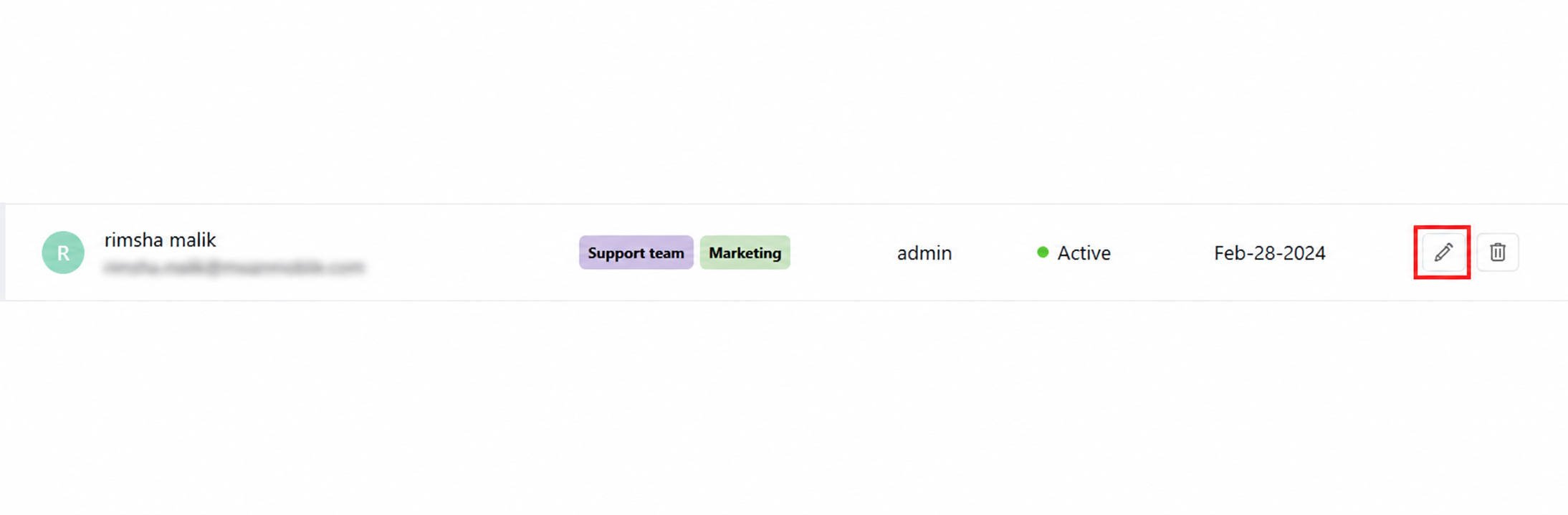Select the left accent edge of the user row
The image size is (1568, 515).
3,252
